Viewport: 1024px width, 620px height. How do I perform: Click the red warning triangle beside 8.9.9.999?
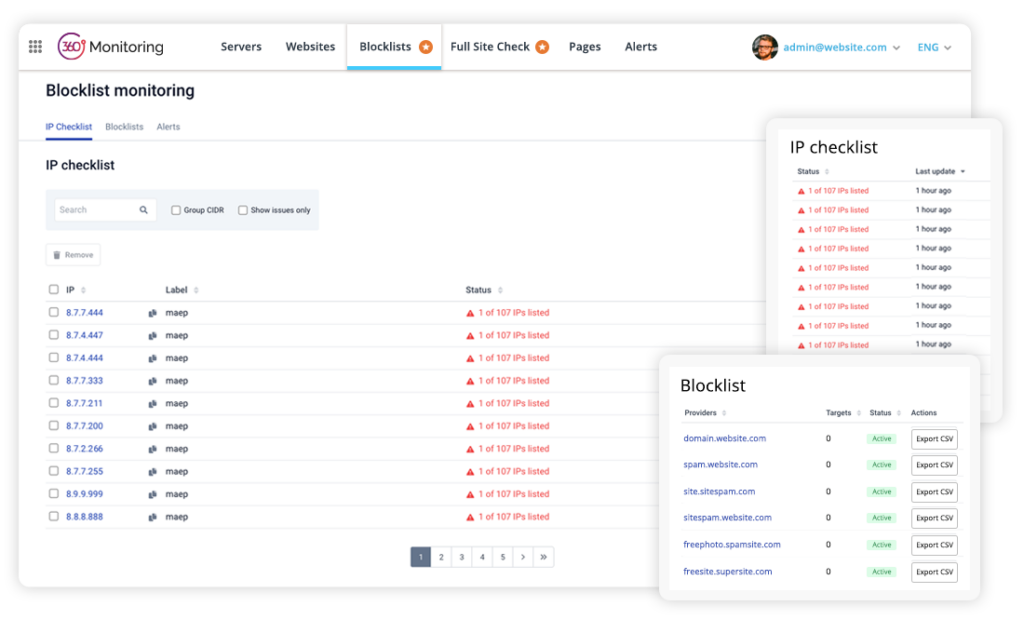472,493
